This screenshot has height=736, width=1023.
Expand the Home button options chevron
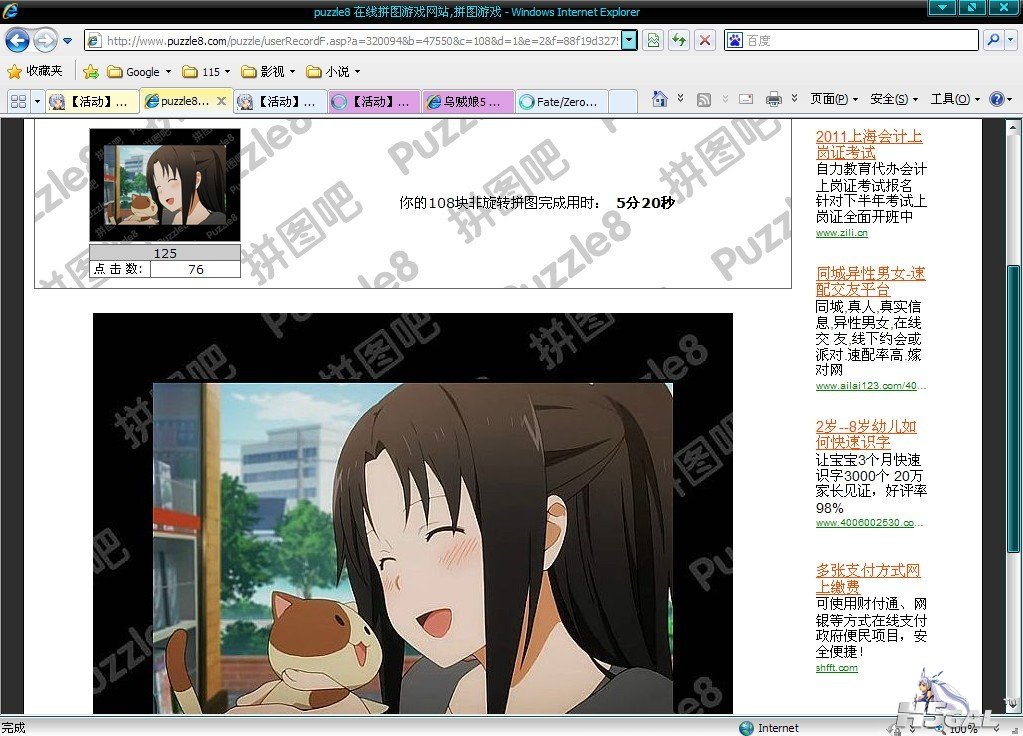[680, 99]
